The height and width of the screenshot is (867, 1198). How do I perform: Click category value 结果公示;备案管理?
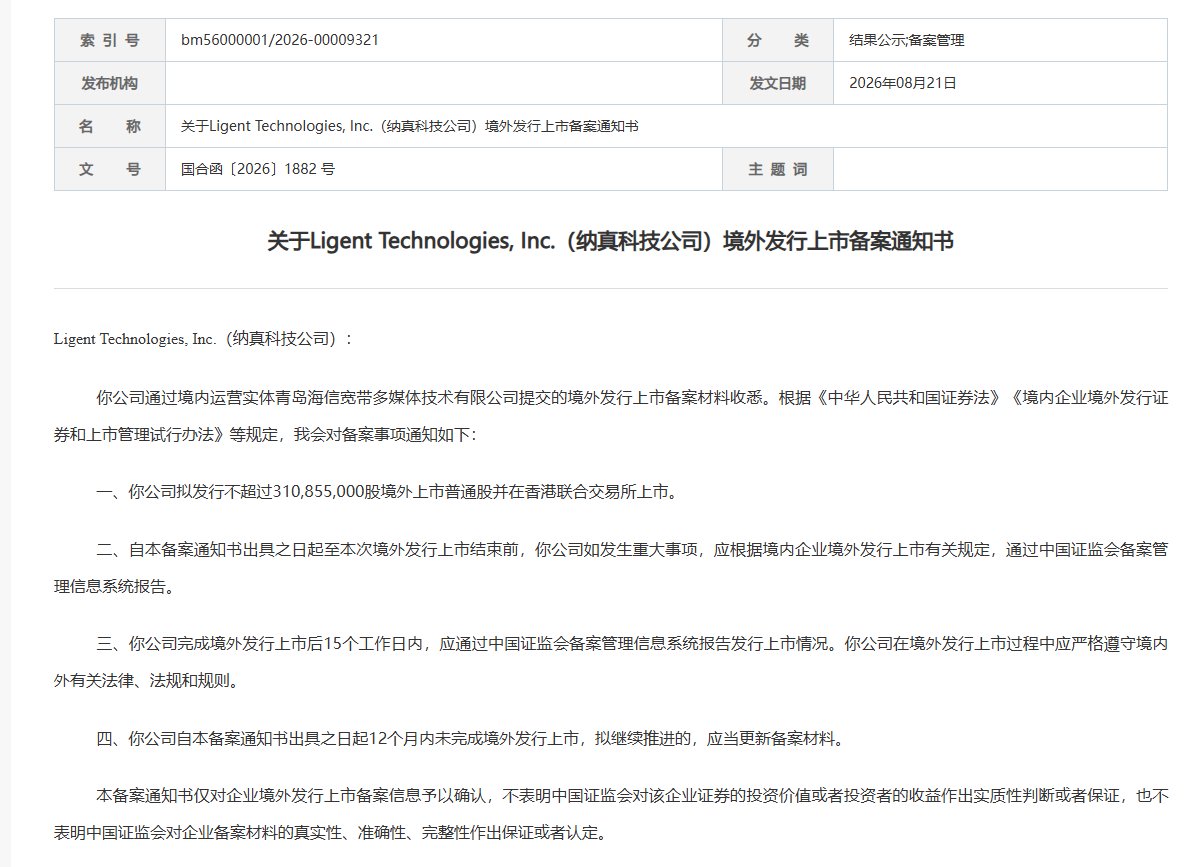pos(907,40)
